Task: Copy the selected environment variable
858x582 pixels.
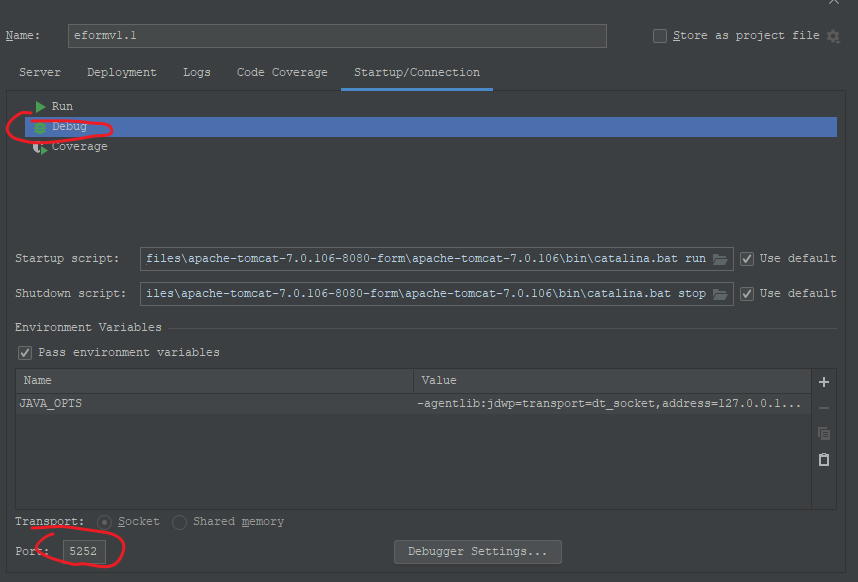Action: (824, 433)
